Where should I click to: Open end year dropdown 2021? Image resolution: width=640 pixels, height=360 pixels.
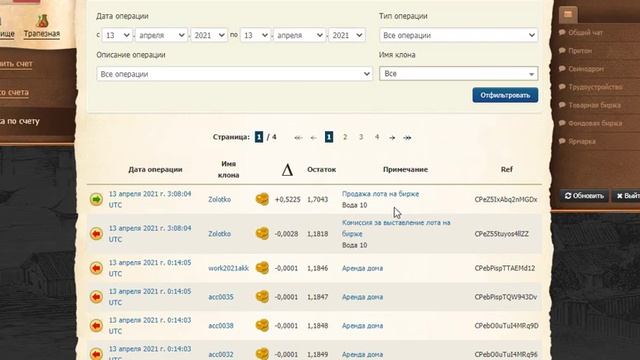pyautogui.click(x=347, y=35)
